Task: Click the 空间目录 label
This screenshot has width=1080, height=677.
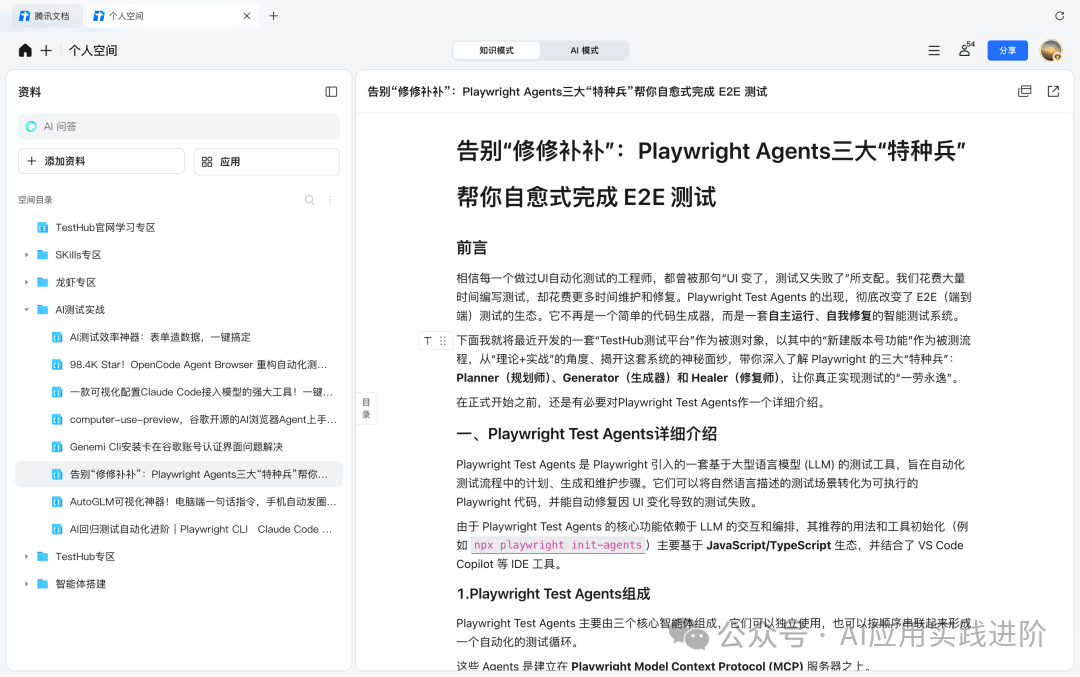Action: click(35, 200)
